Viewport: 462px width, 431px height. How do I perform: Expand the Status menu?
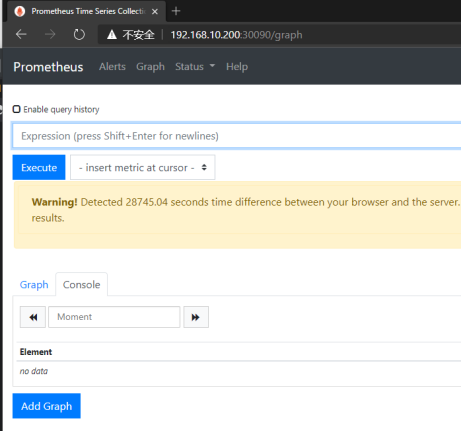pos(195,67)
